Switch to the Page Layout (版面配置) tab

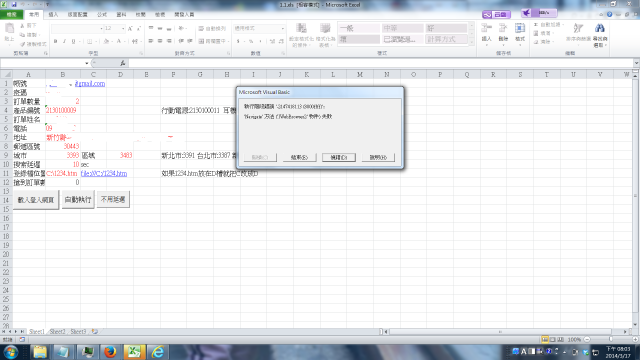[78, 14]
